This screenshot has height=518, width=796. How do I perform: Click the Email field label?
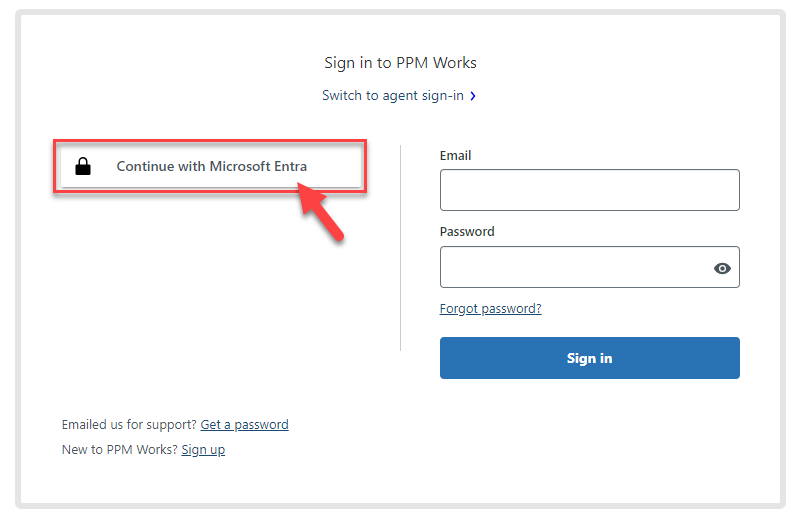pos(455,156)
